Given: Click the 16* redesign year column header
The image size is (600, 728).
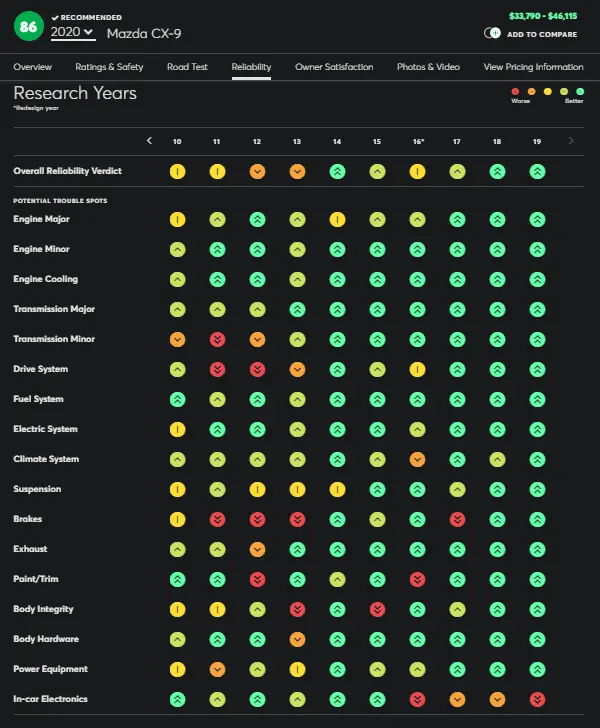Looking at the screenshot, I should pyautogui.click(x=418, y=142).
